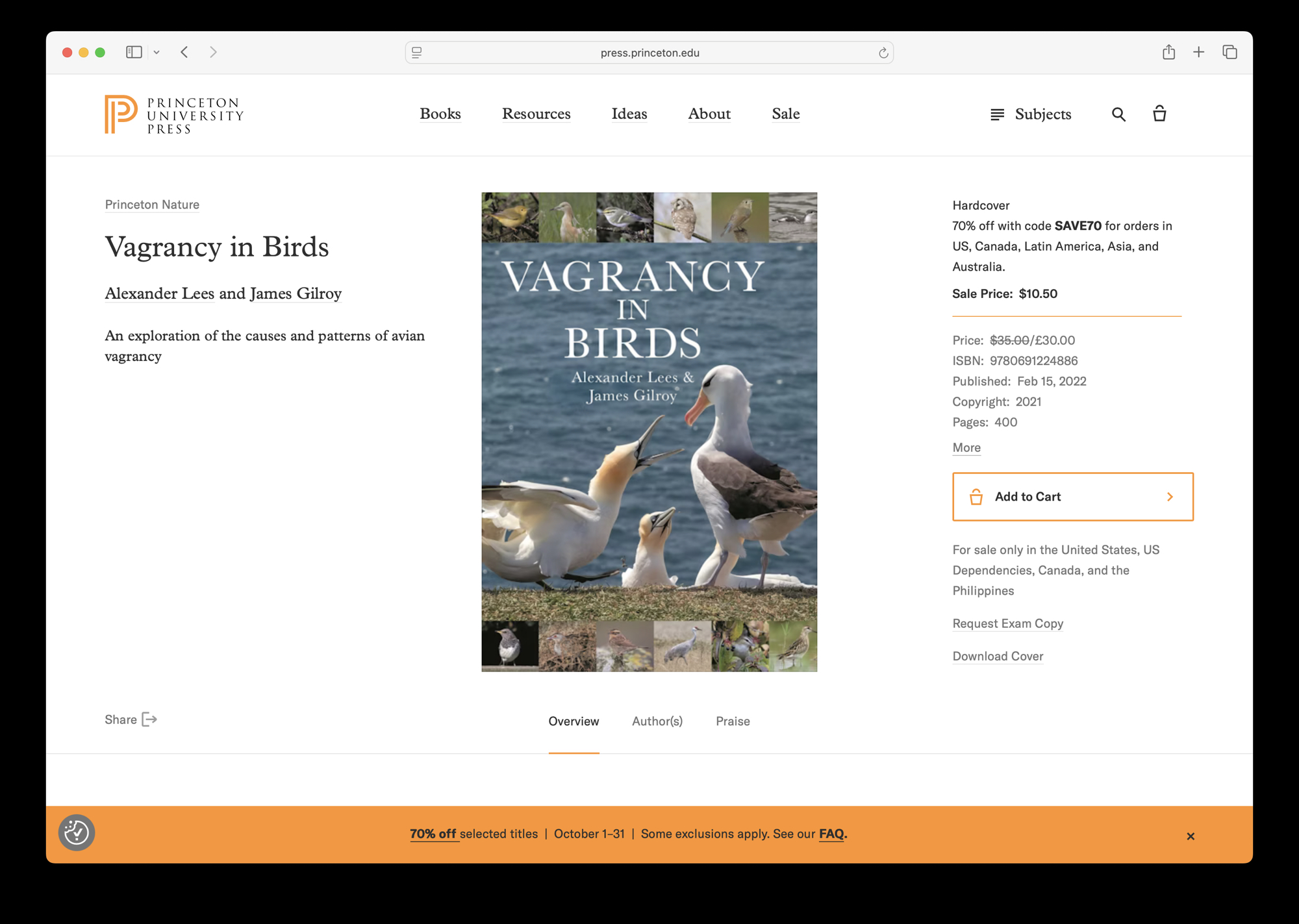Viewport: 1299px width, 924px height.
Task: Open the Subjects menu
Action: (x=1030, y=114)
